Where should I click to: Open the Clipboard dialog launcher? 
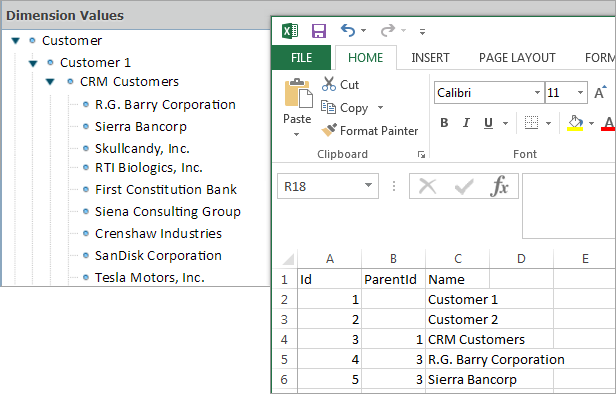click(x=422, y=155)
